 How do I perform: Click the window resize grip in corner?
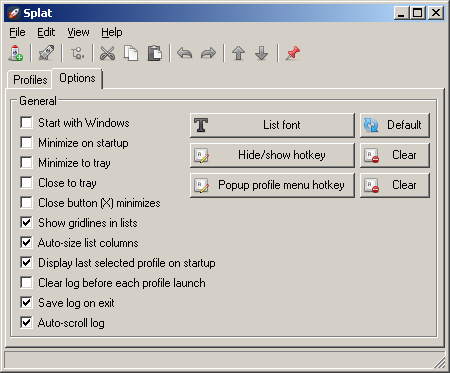(x=440, y=363)
